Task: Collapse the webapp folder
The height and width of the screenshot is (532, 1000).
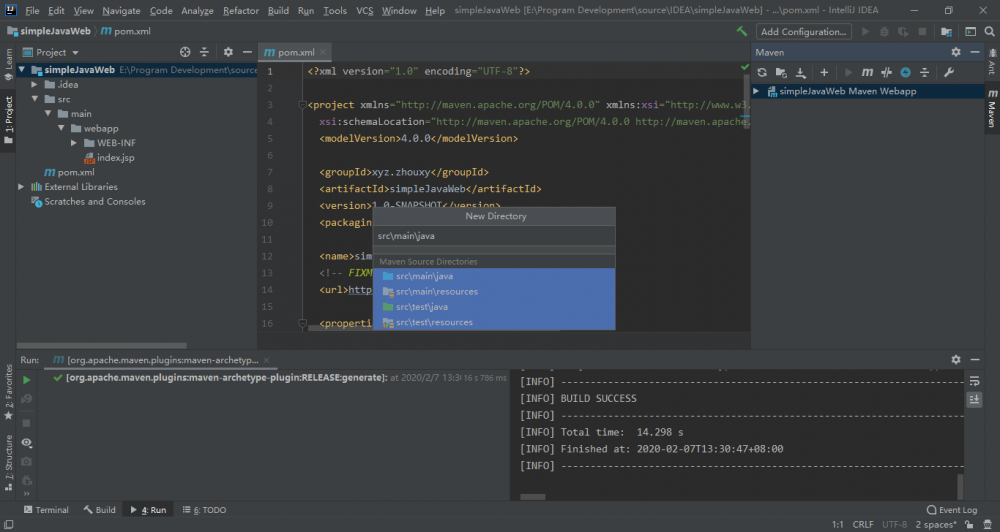Action: click(61, 128)
